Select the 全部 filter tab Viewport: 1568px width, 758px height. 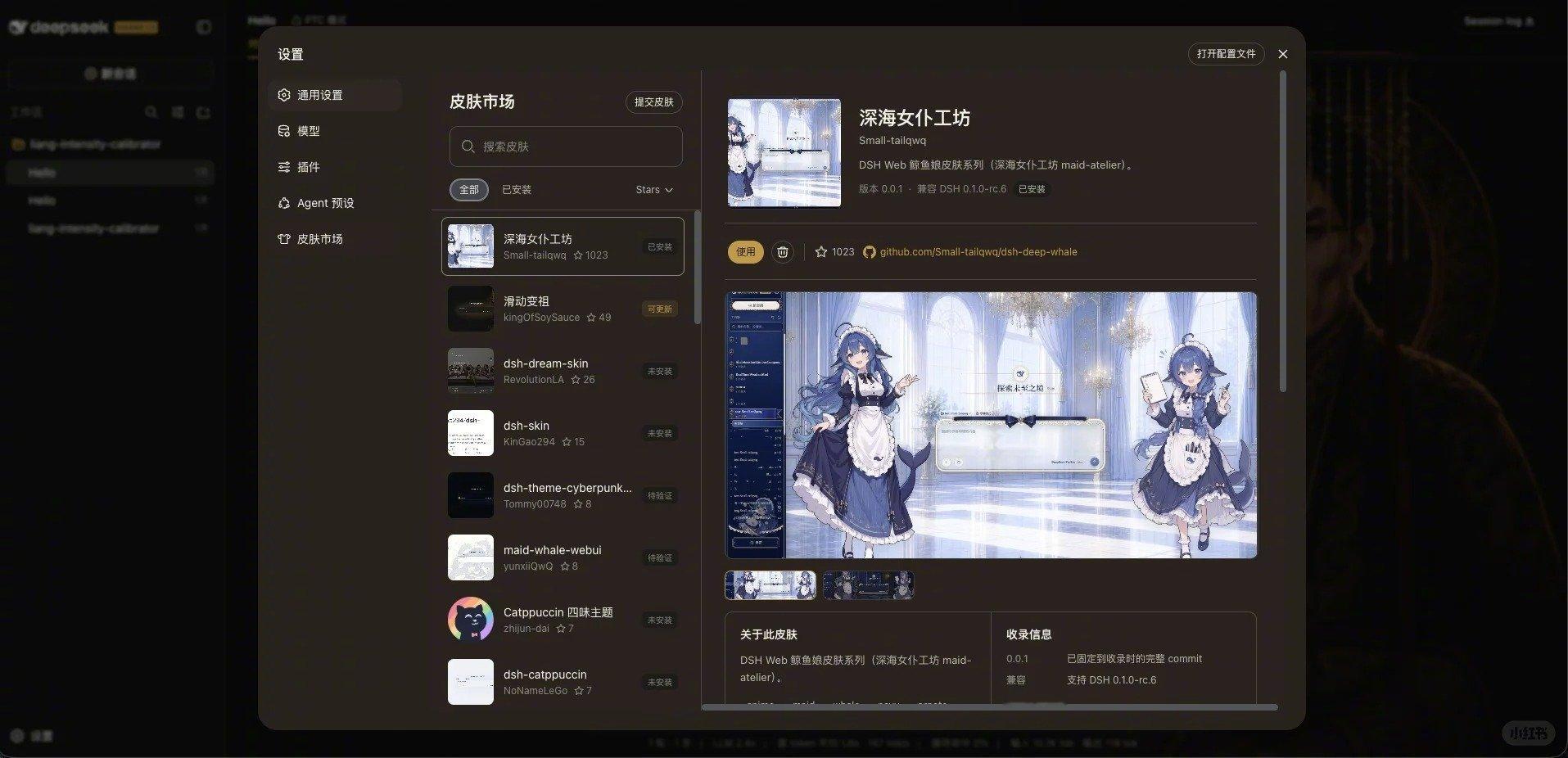(468, 190)
